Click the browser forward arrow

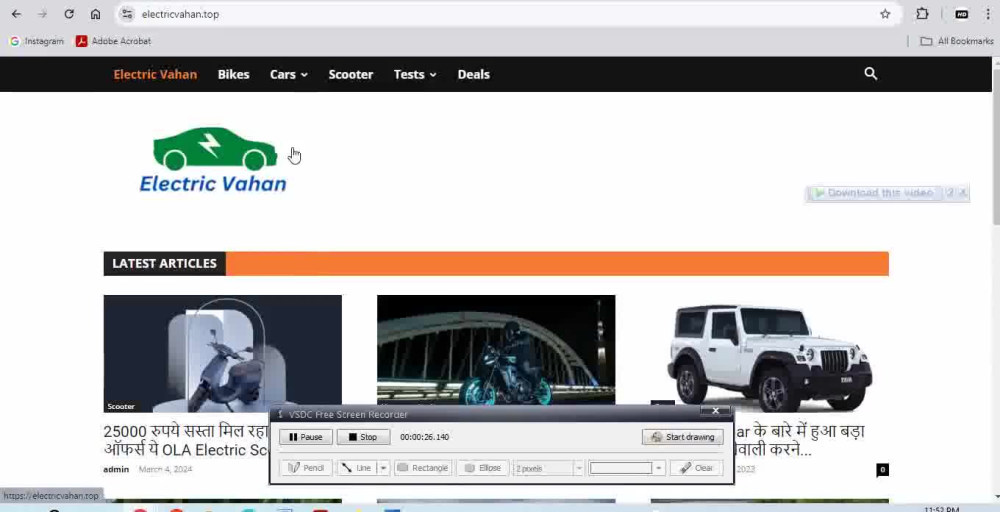point(42,14)
